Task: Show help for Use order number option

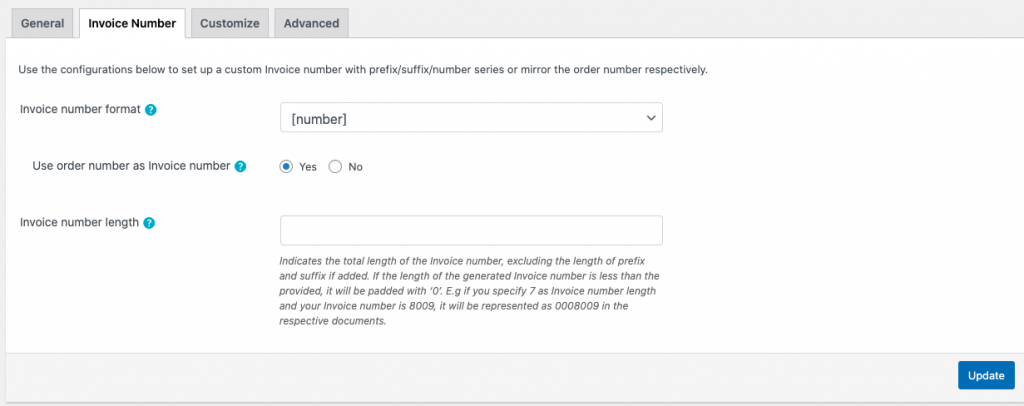Action: point(240,167)
